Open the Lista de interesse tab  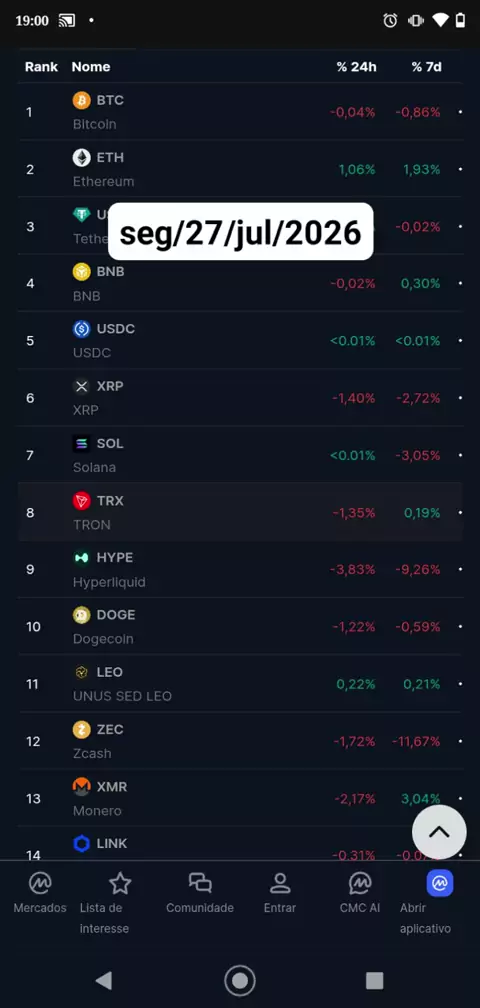pyautogui.click(x=104, y=903)
